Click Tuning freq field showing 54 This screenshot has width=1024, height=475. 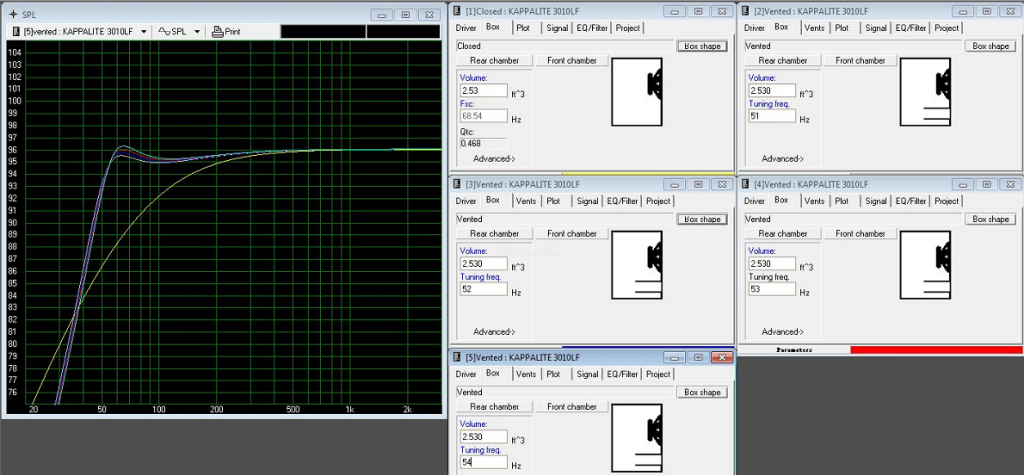(x=483, y=463)
